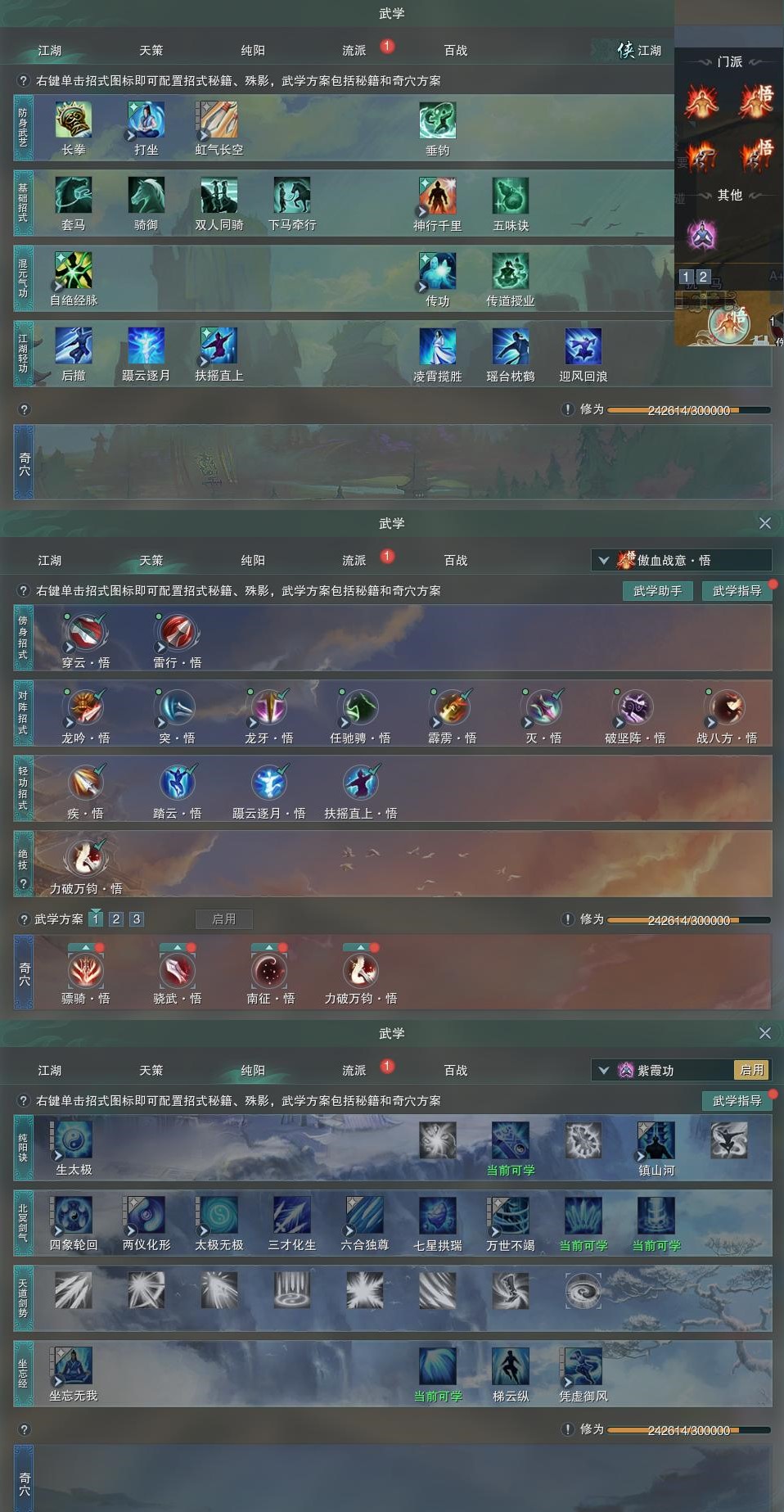The width and height of the screenshot is (784, 1512).
Task: Click the 武学助手 button
Action: point(658,591)
